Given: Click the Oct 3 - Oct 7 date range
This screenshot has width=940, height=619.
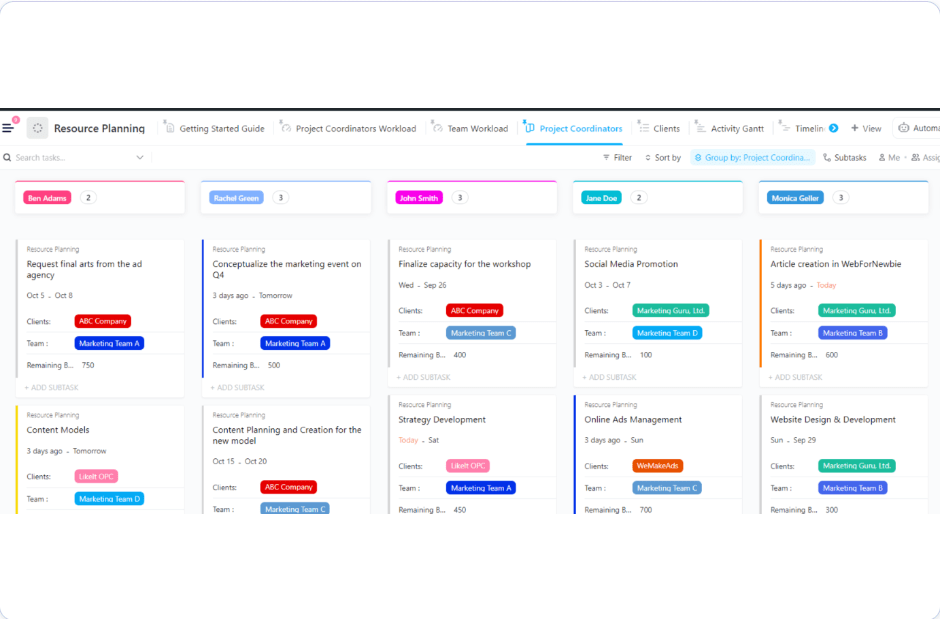Looking at the screenshot, I should click(x=607, y=285).
